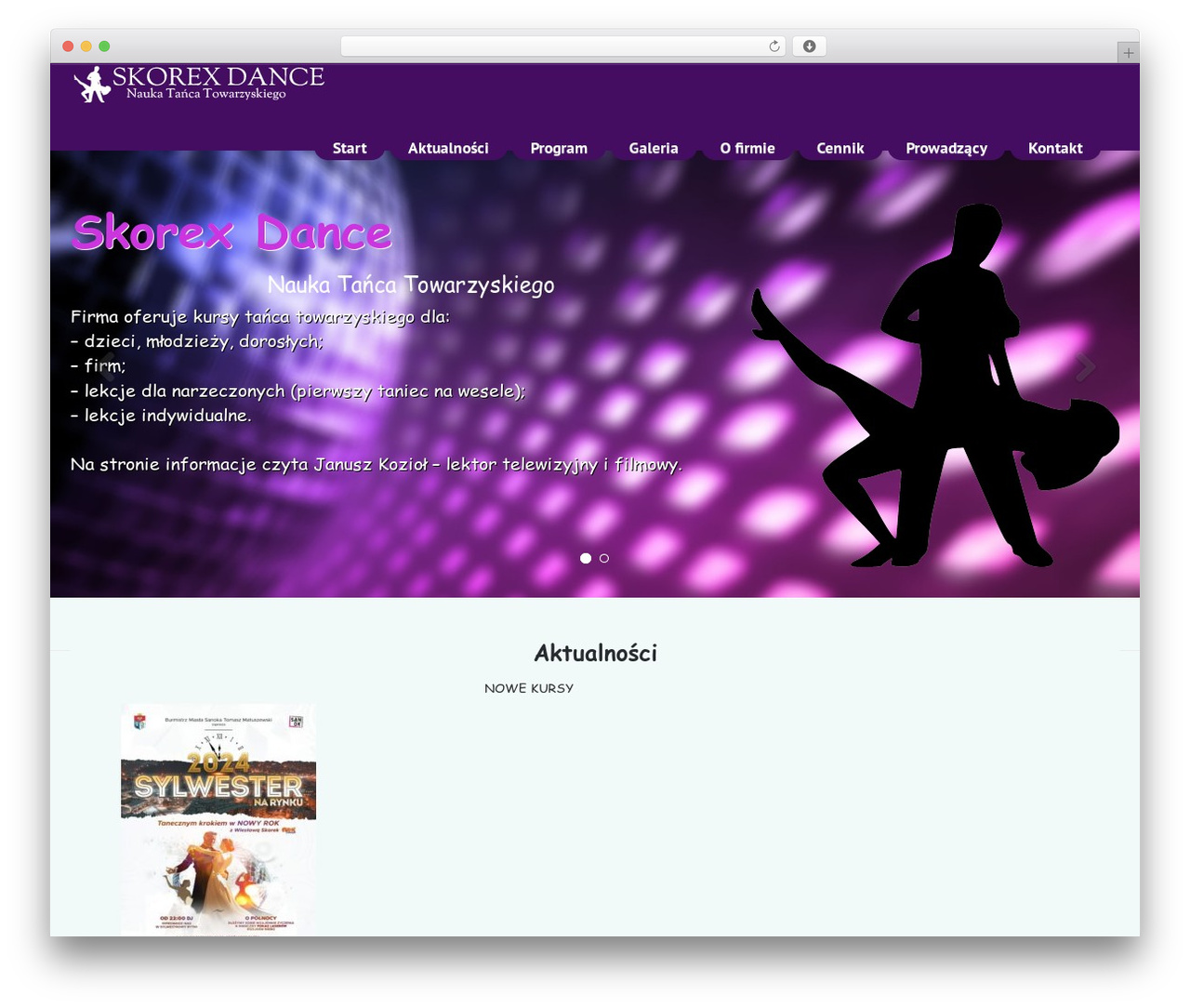This screenshot has width=1190, height=1008.
Task: Click the pink Skorex Dance slide title
Action: coord(232,232)
